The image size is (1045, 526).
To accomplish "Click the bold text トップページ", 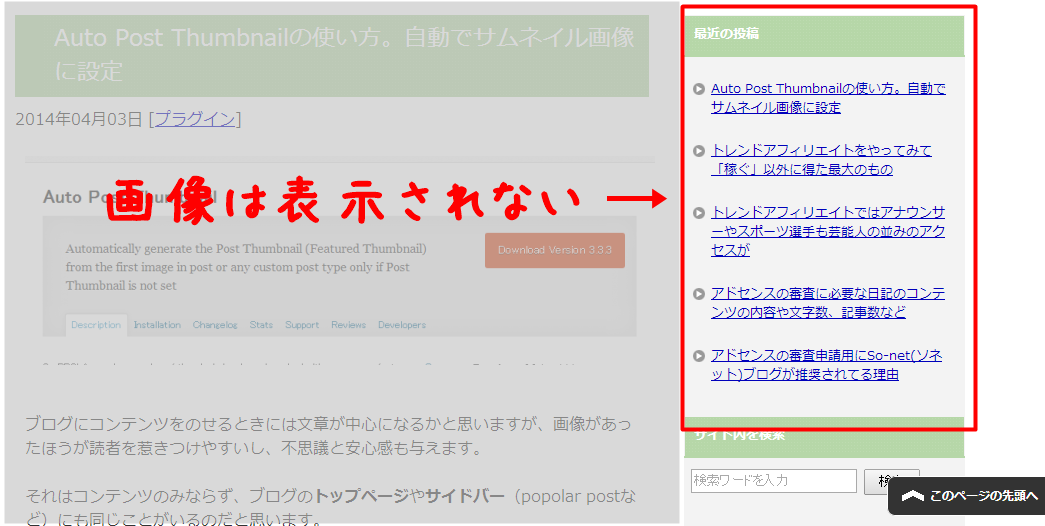I will click(361, 496).
